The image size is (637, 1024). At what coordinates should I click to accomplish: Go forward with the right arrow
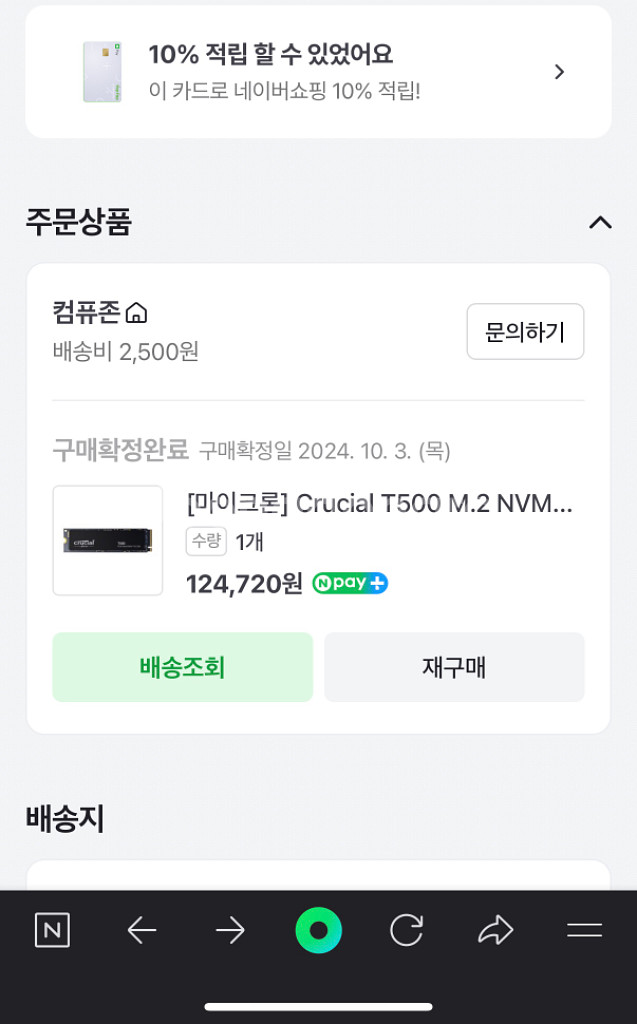pyautogui.click(x=230, y=931)
